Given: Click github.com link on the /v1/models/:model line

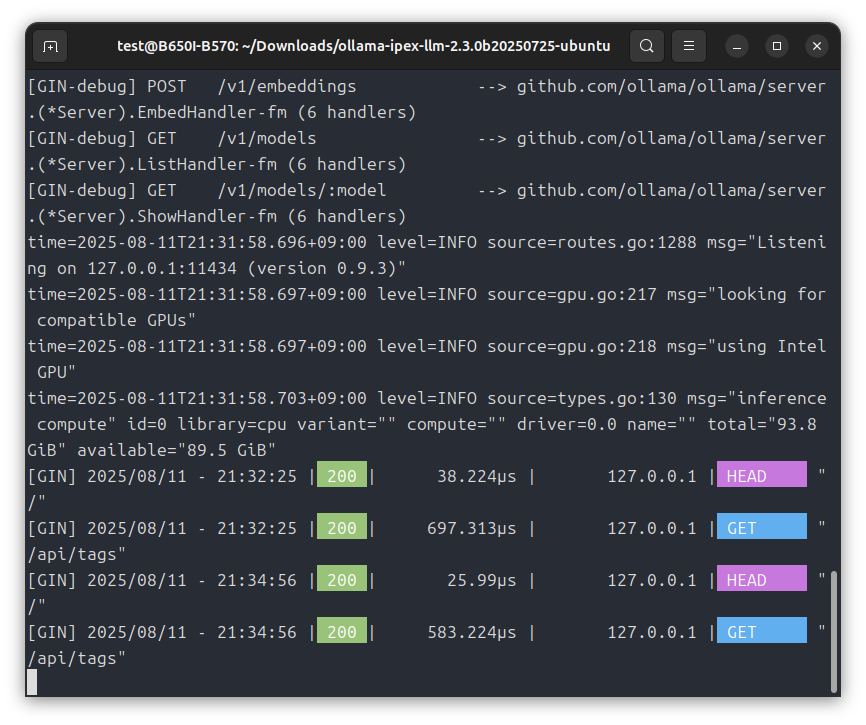Looking at the screenshot, I should click(671, 190).
